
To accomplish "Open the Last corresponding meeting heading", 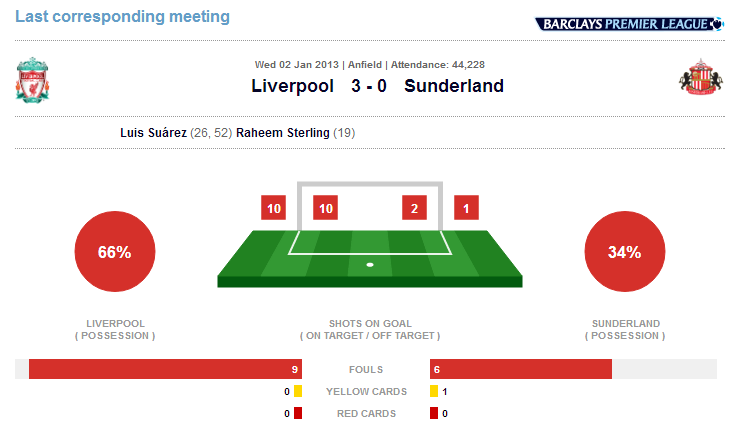I will click(122, 16).
